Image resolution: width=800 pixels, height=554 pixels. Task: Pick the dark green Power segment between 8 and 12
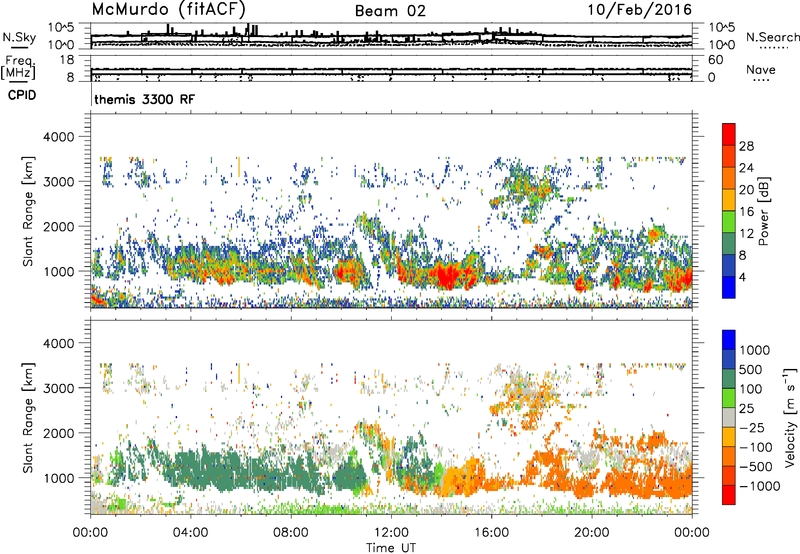(729, 244)
